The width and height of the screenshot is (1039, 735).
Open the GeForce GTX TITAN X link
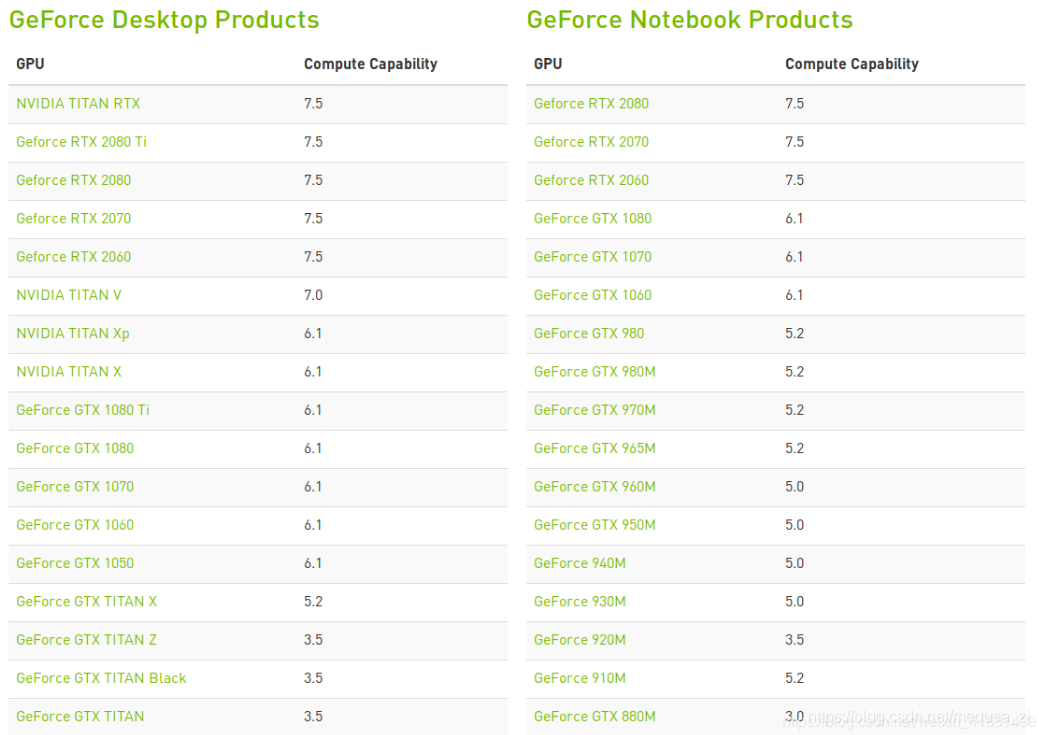(x=87, y=602)
